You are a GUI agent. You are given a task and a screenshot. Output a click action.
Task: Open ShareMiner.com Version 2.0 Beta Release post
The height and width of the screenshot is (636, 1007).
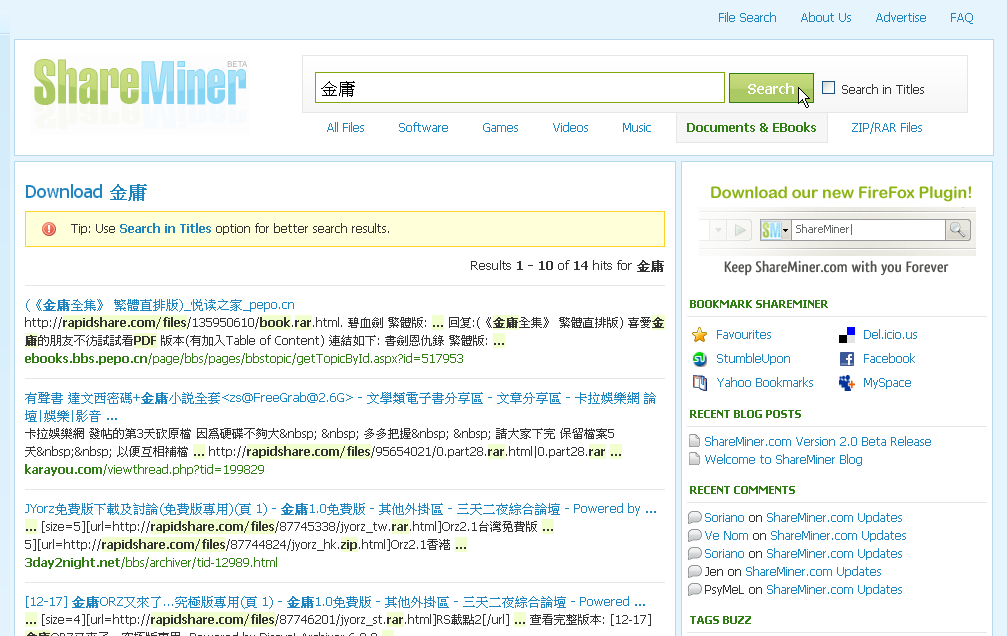[x=818, y=441]
